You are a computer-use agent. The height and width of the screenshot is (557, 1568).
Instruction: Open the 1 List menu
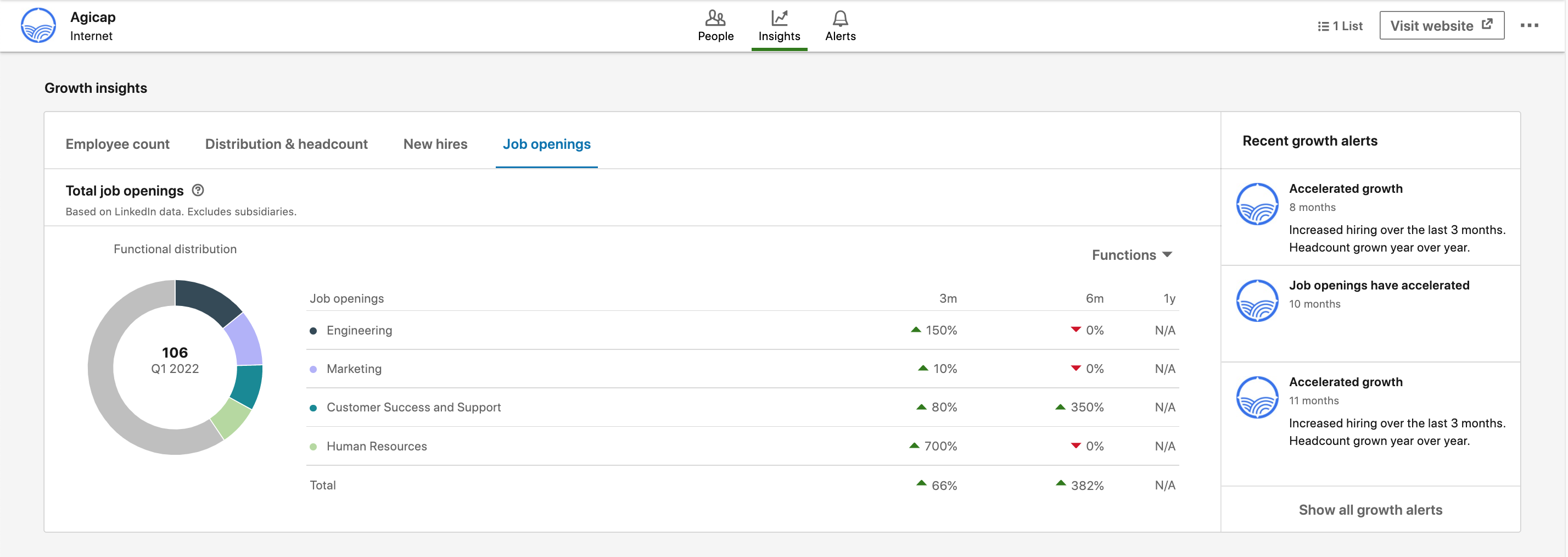pyautogui.click(x=1340, y=26)
